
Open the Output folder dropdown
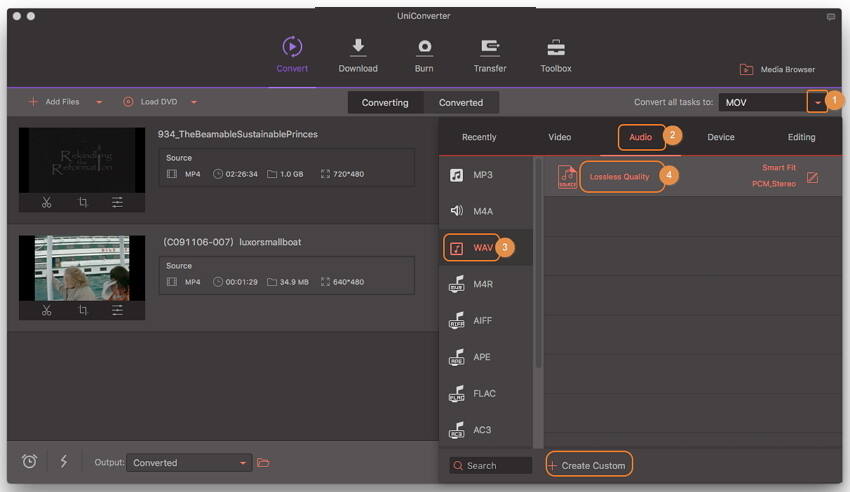189,463
